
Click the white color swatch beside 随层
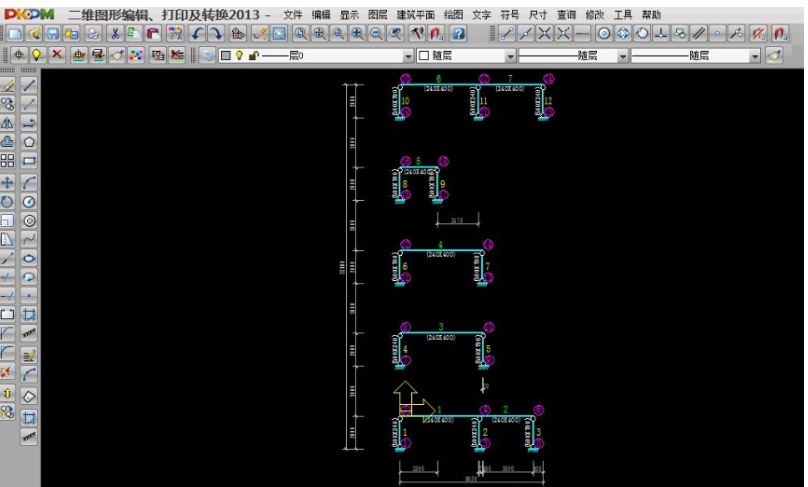424,56
